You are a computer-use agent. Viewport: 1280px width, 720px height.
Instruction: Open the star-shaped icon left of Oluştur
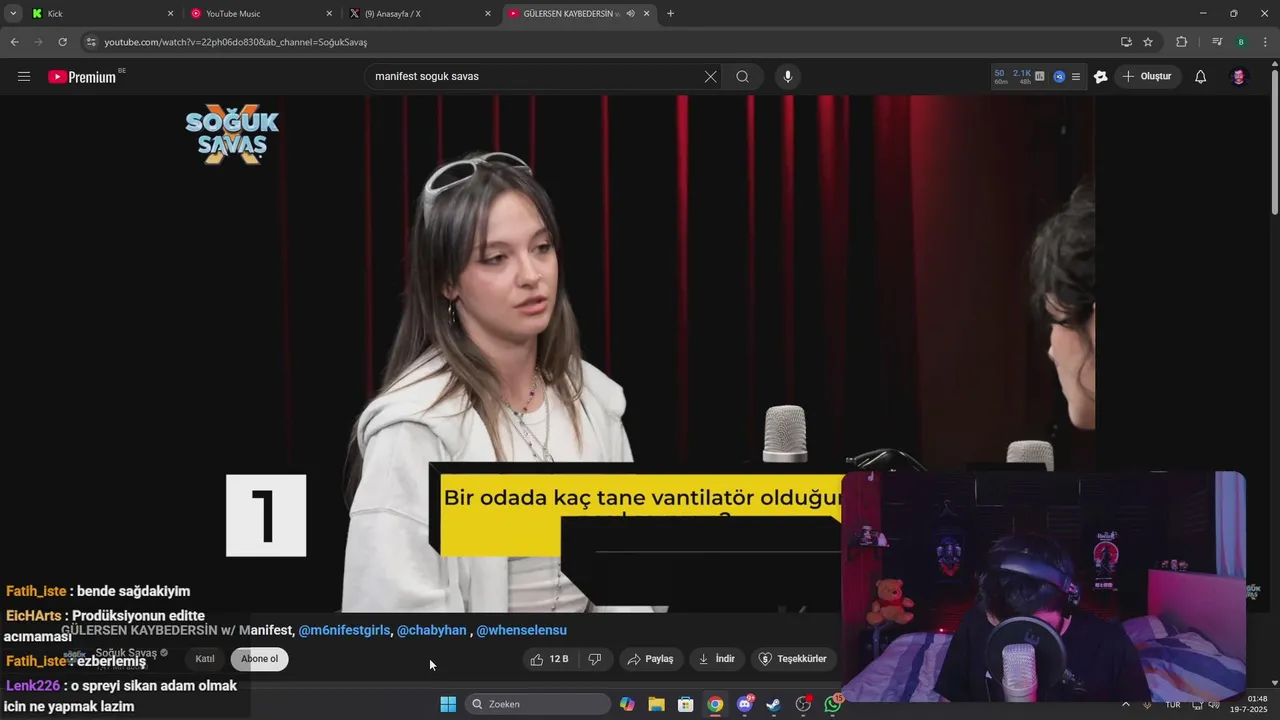tap(1101, 77)
